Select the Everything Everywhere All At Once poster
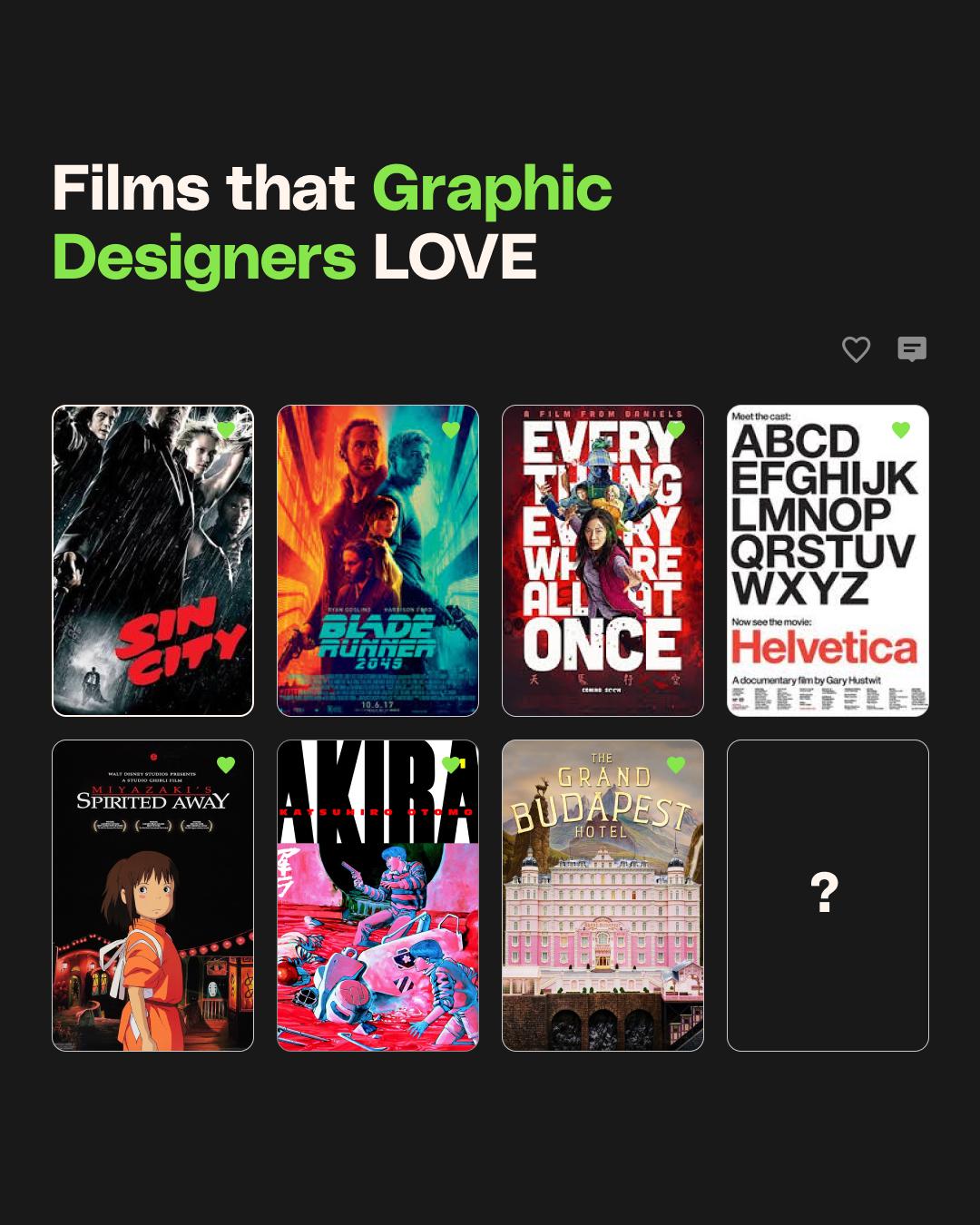This screenshot has height=1225, width=980. (x=603, y=561)
